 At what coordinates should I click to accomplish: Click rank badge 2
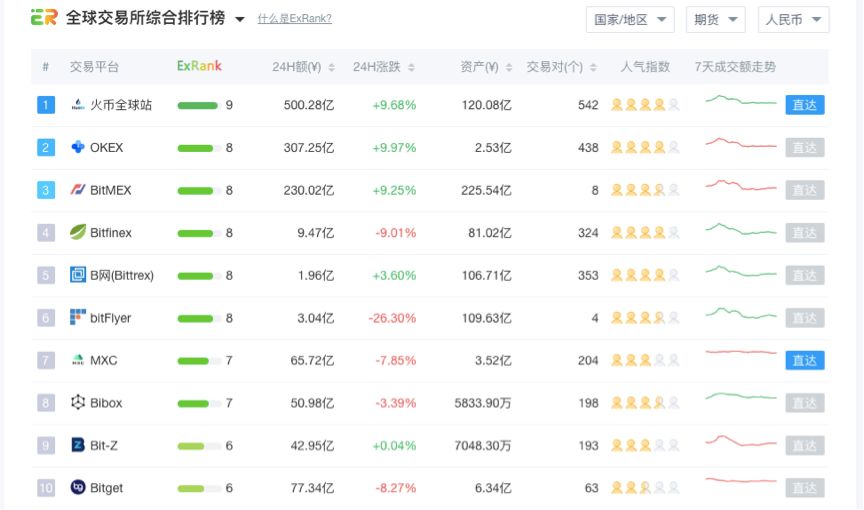46,147
